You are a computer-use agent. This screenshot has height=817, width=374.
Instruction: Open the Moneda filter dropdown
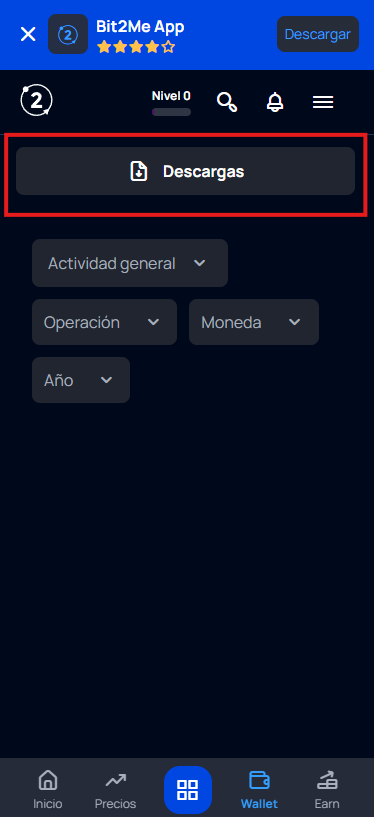[x=254, y=322]
